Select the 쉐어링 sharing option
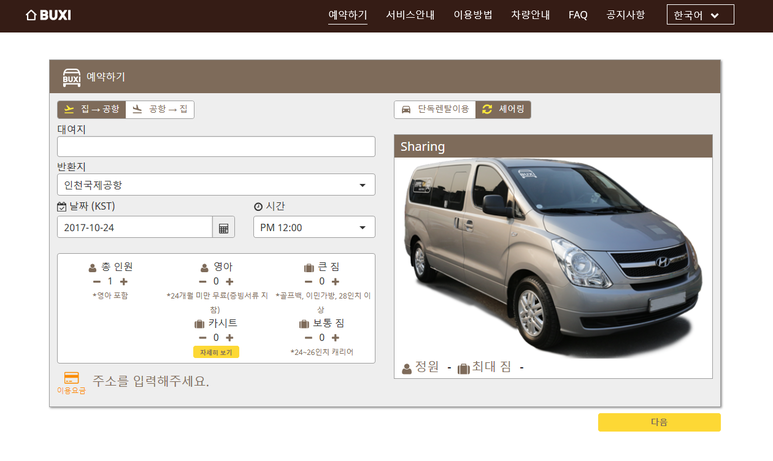The width and height of the screenshot is (773, 461). [x=503, y=109]
